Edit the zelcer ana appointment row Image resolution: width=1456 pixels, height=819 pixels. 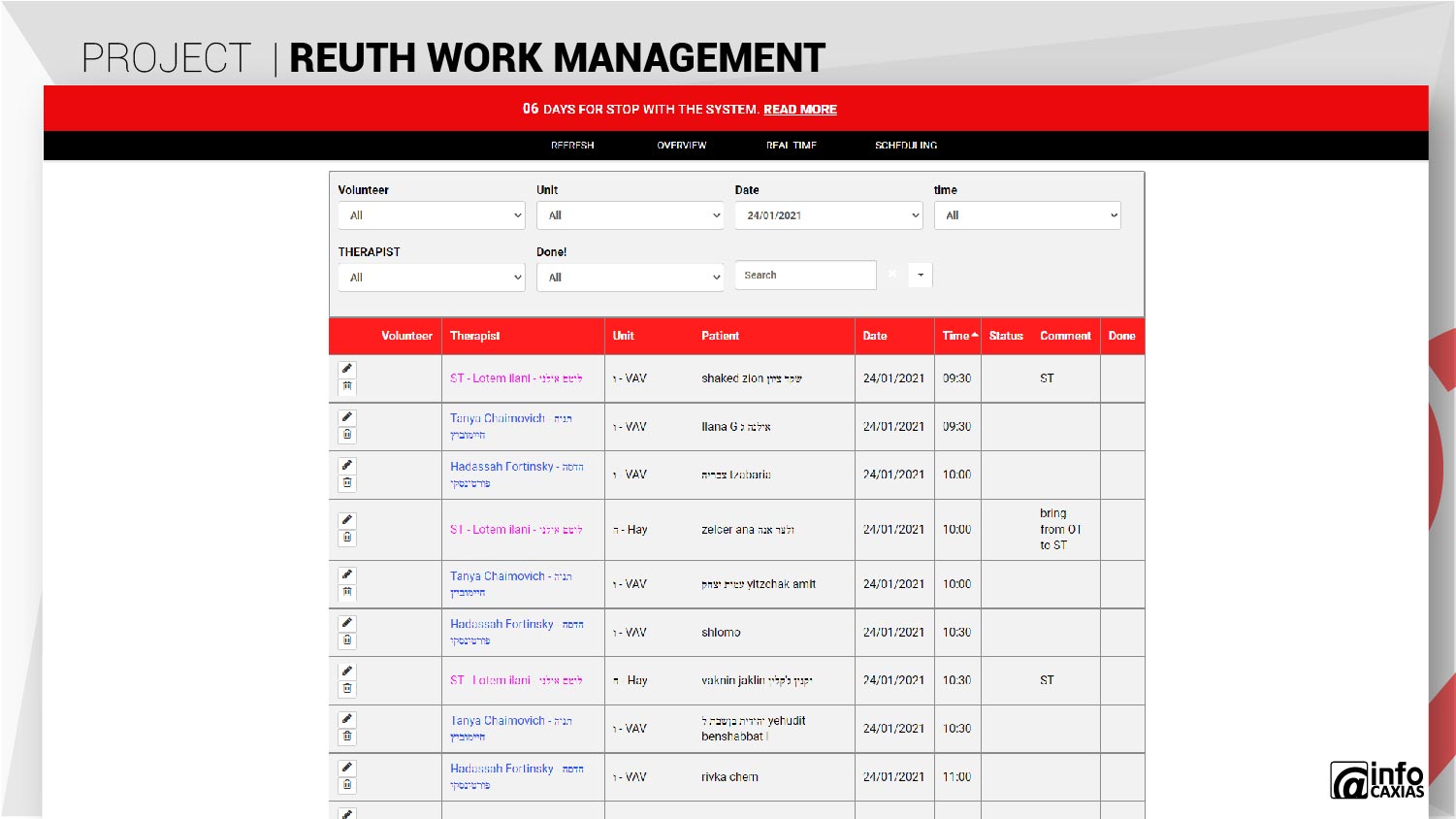[347, 520]
